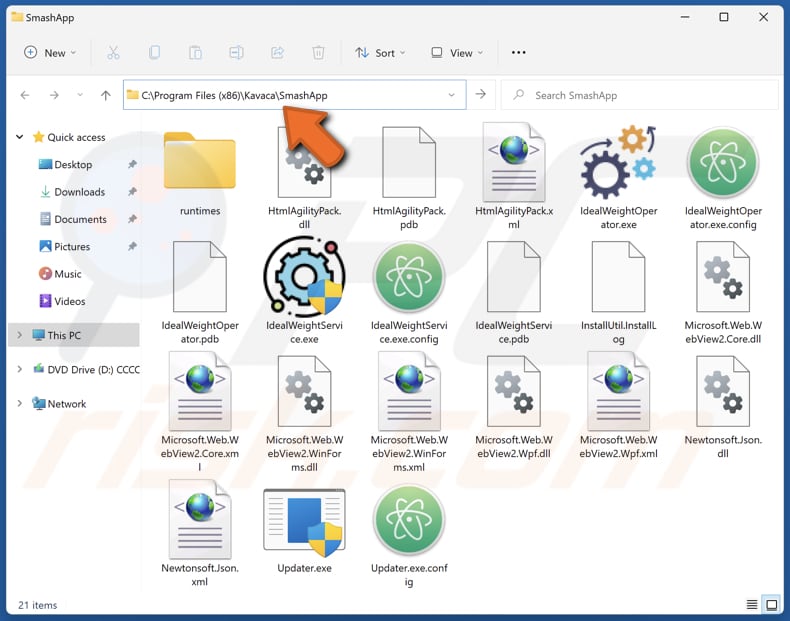Click the Delete trash icon in toolbar
The image size is (790, 621).
click(x=318, y=53)
